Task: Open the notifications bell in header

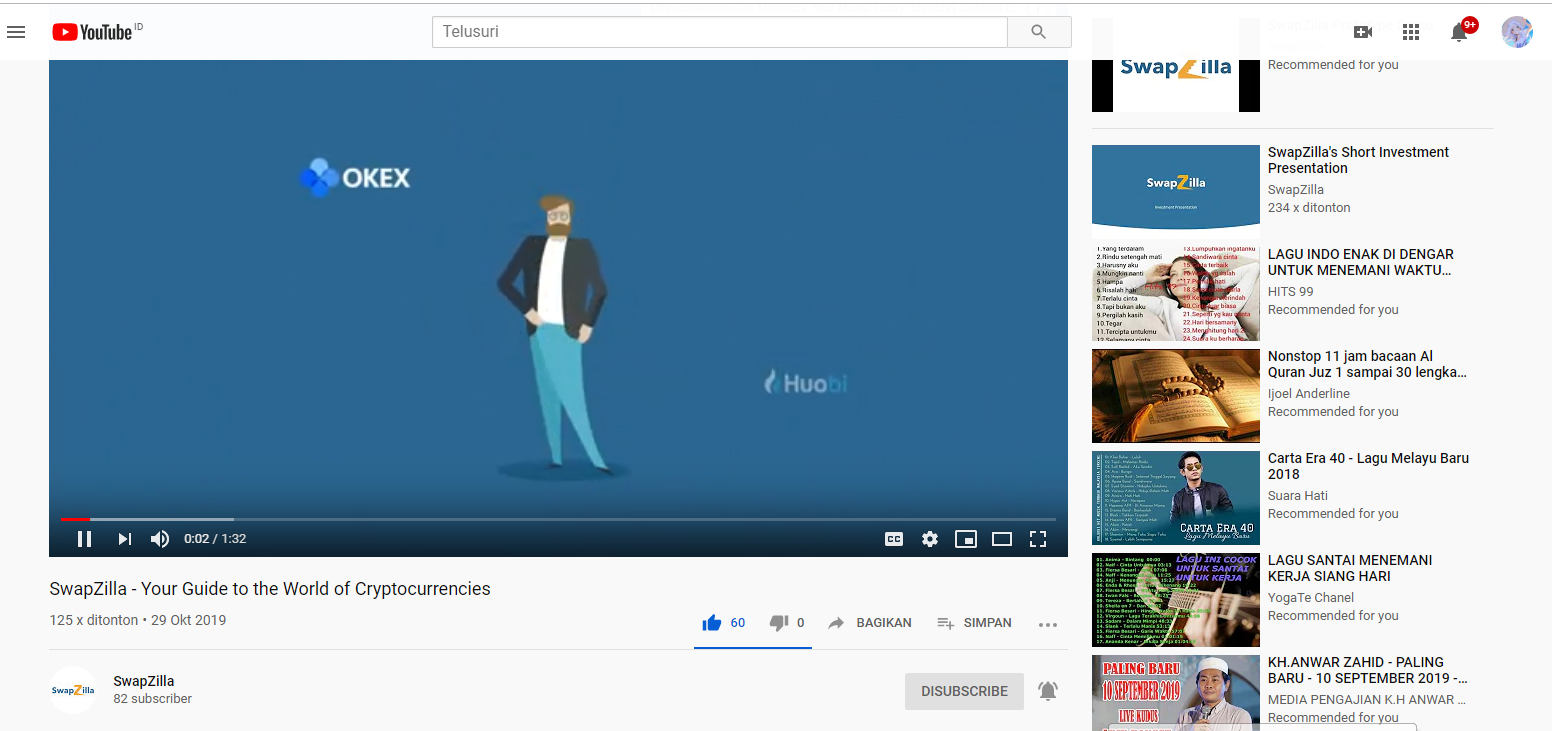Action: pyautogui.click(x=1460, y=32)
